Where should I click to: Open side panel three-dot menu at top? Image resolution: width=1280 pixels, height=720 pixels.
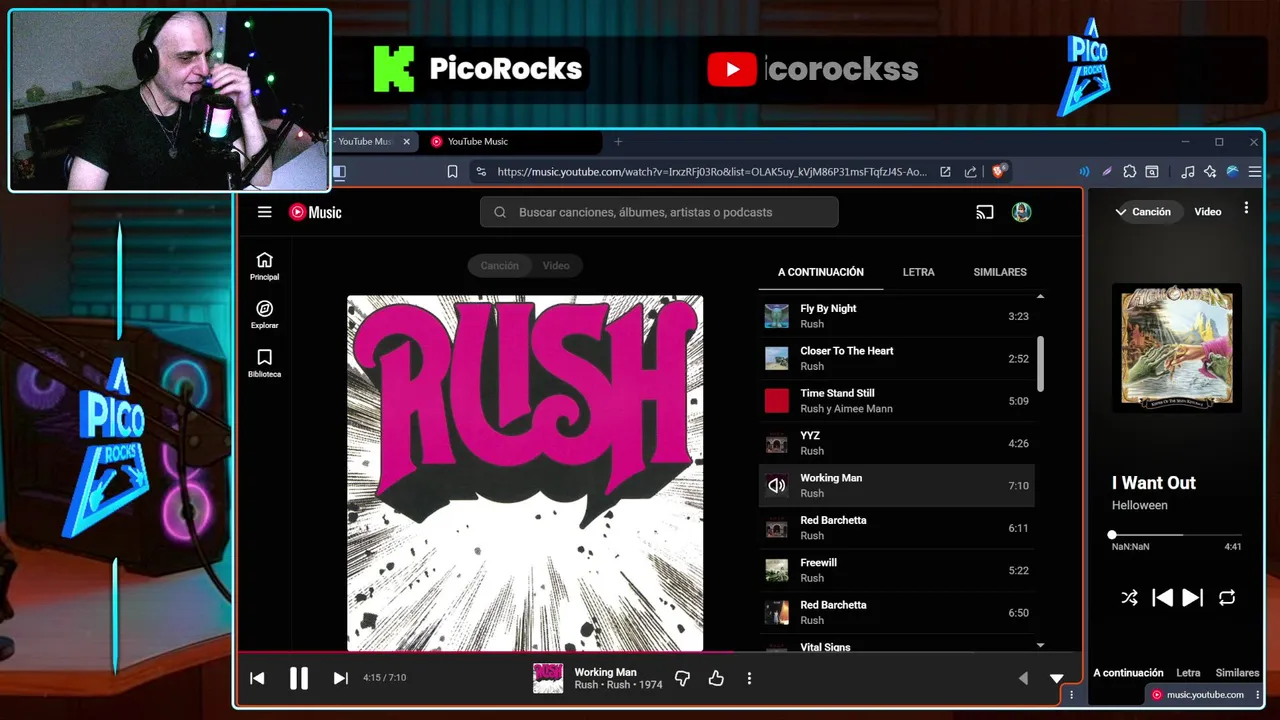click(1246, 208)
